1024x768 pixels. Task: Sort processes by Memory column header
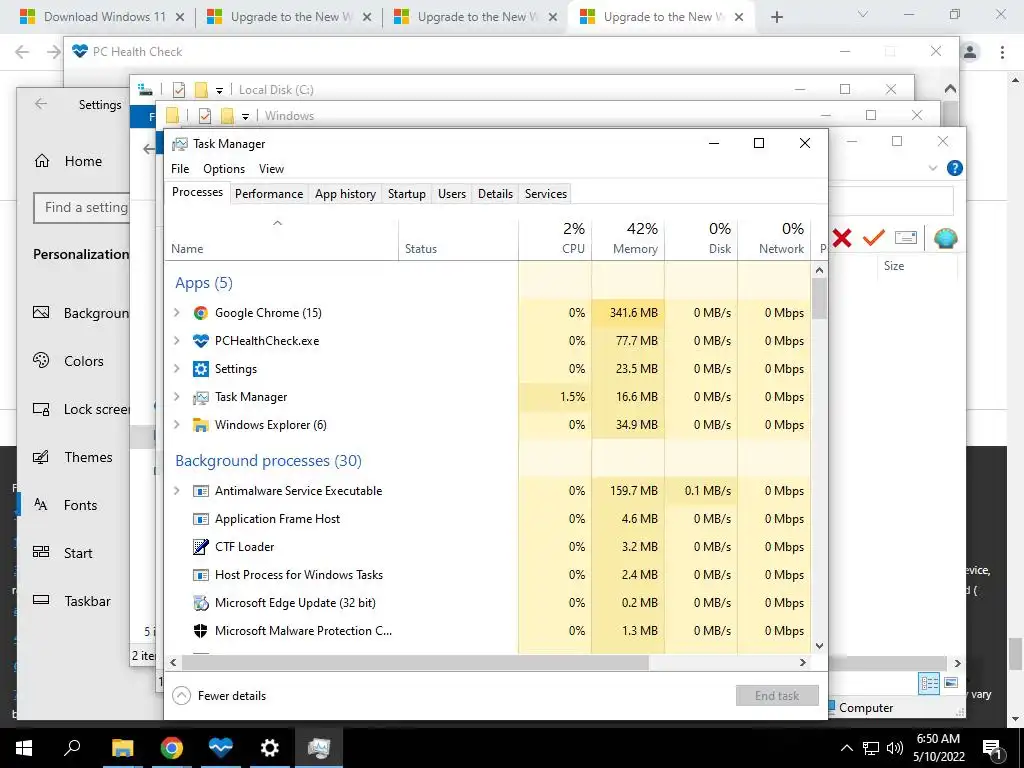628,238
